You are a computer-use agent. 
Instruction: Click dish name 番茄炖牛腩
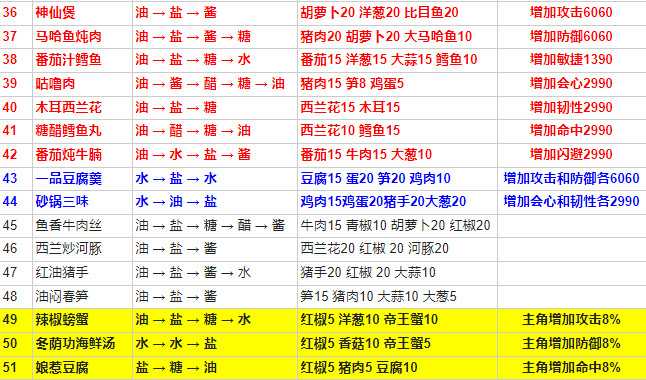click(x=68, y=155)
